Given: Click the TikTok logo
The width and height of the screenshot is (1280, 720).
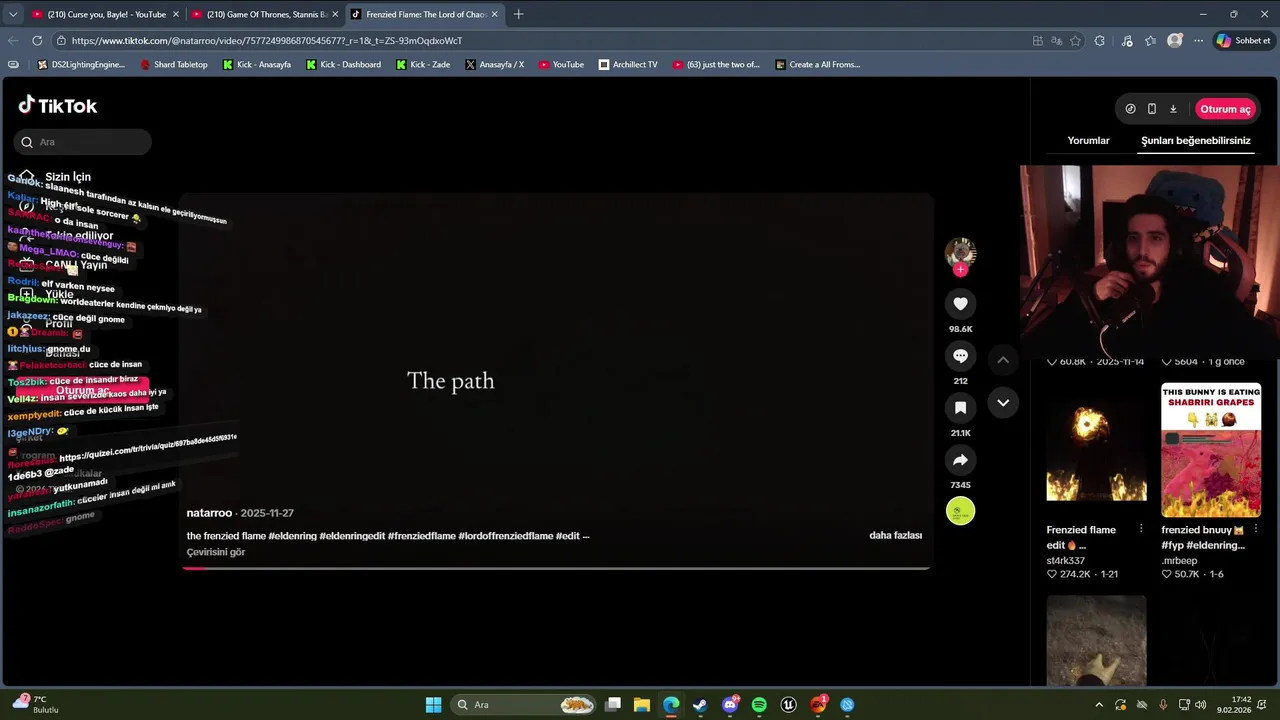Looking at the screenshot, I should (x=58, y=105).
